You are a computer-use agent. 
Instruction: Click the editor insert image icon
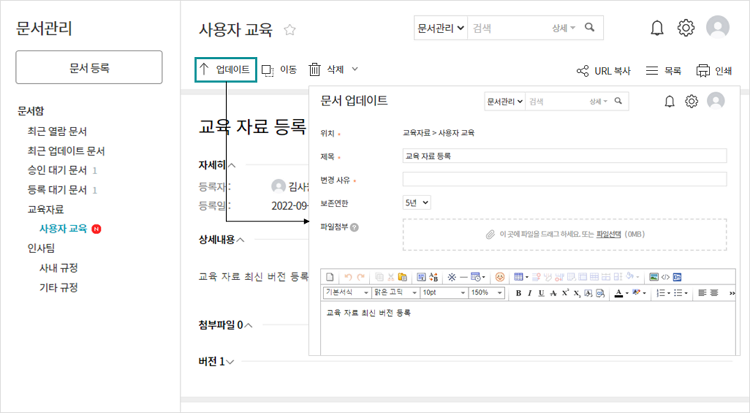coord(653,277)
